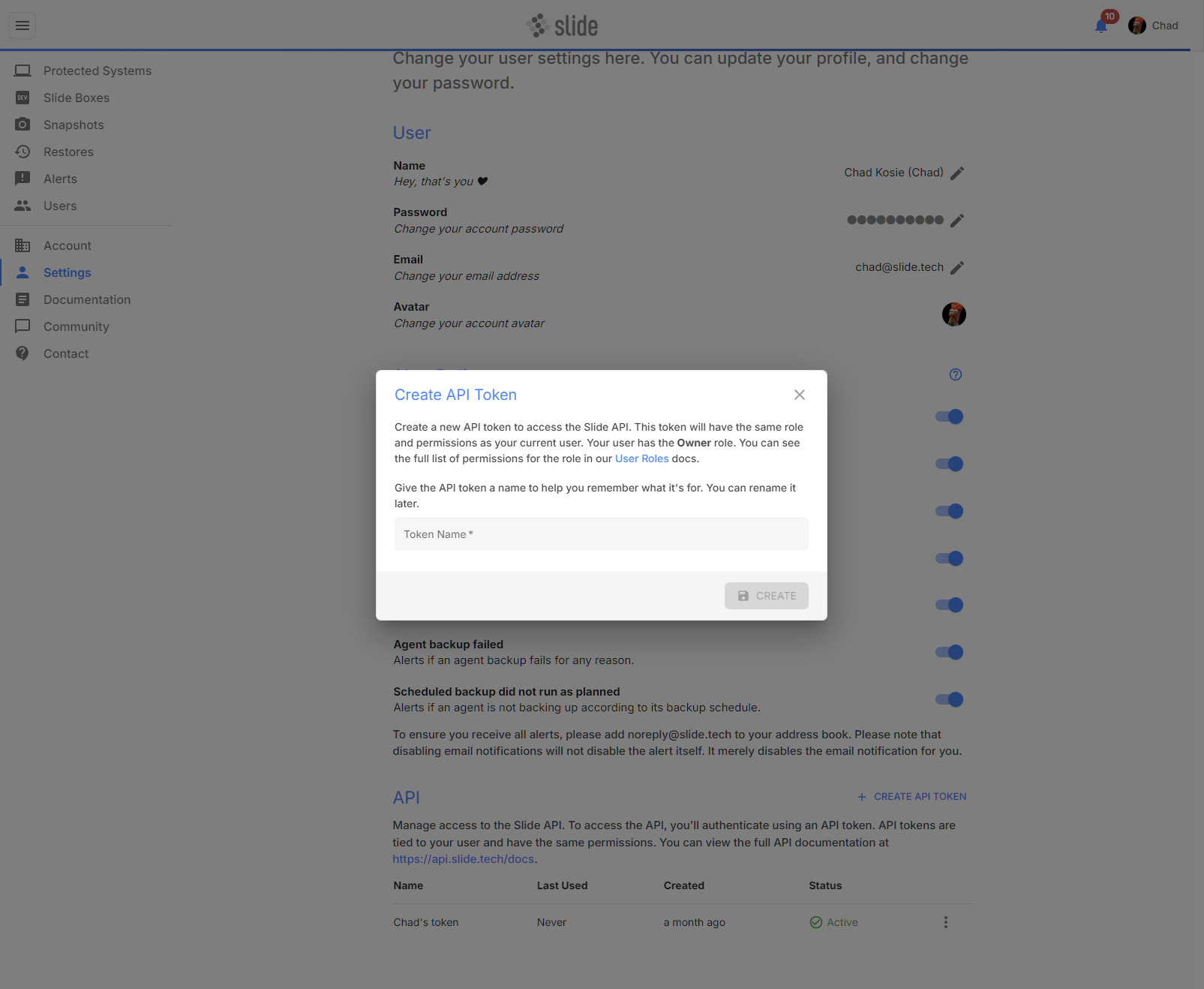This screenshot has width=1204, height=989.
Task: Open Contact from the sidebar
Action: click(66, 353)
